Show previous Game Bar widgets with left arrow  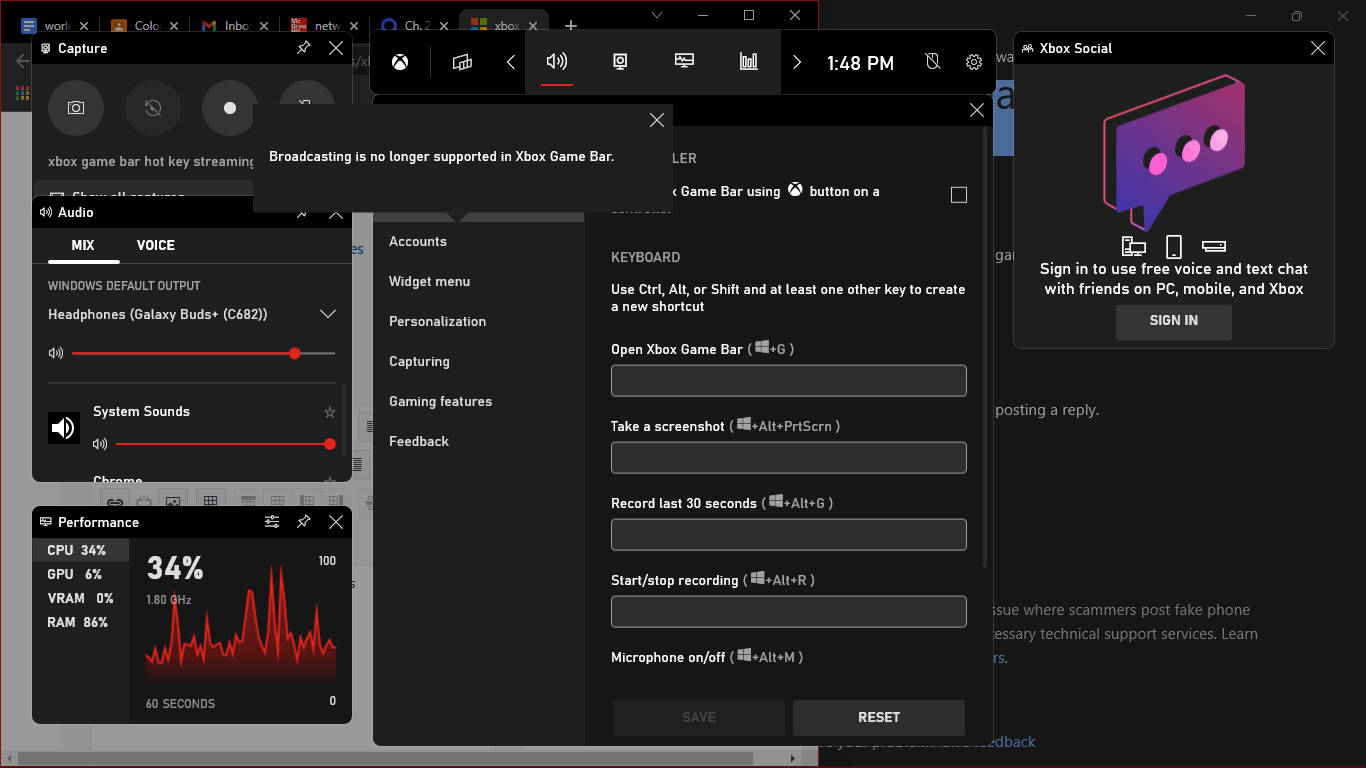(x=511, y=62)
